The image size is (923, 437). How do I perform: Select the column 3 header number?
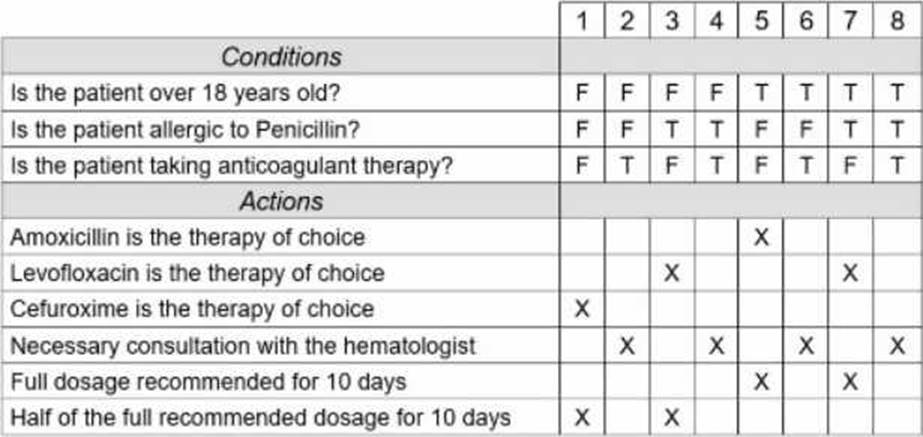[x=672, y=21]
